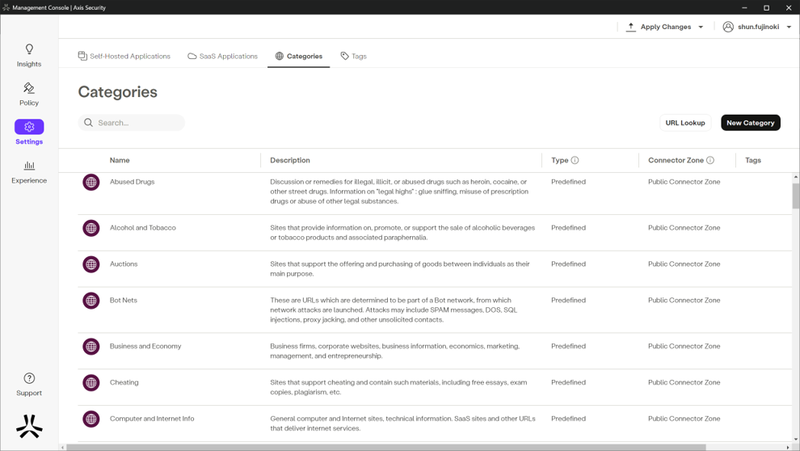
Task: Click the Business and Economy description text
Action: [395, 351]
